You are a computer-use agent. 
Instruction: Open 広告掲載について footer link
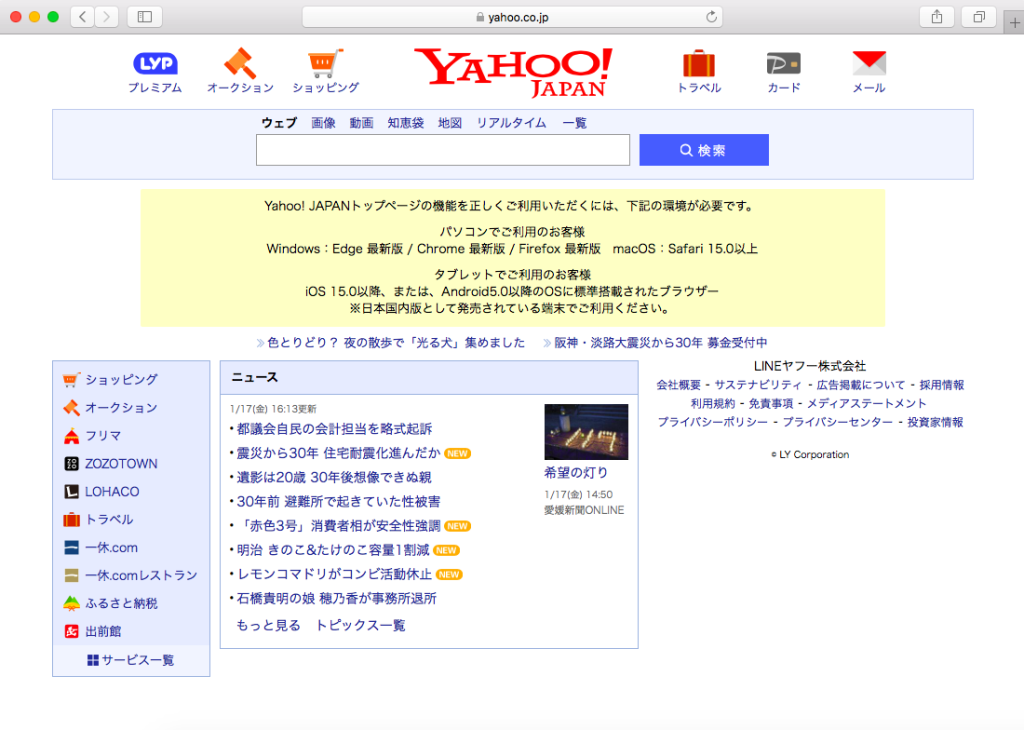tap(861, 385)
